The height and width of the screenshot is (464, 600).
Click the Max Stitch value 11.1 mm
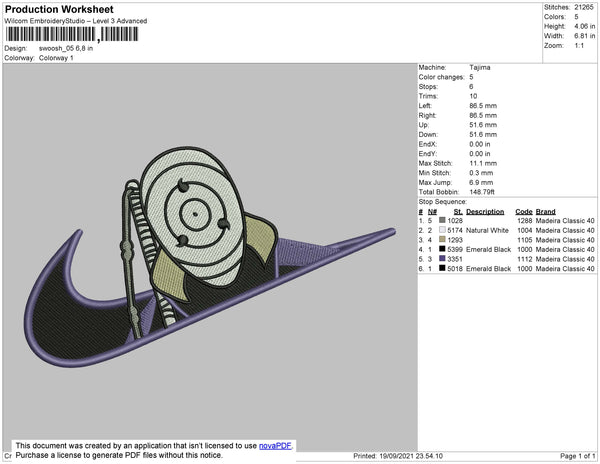[x=482, y=163]
